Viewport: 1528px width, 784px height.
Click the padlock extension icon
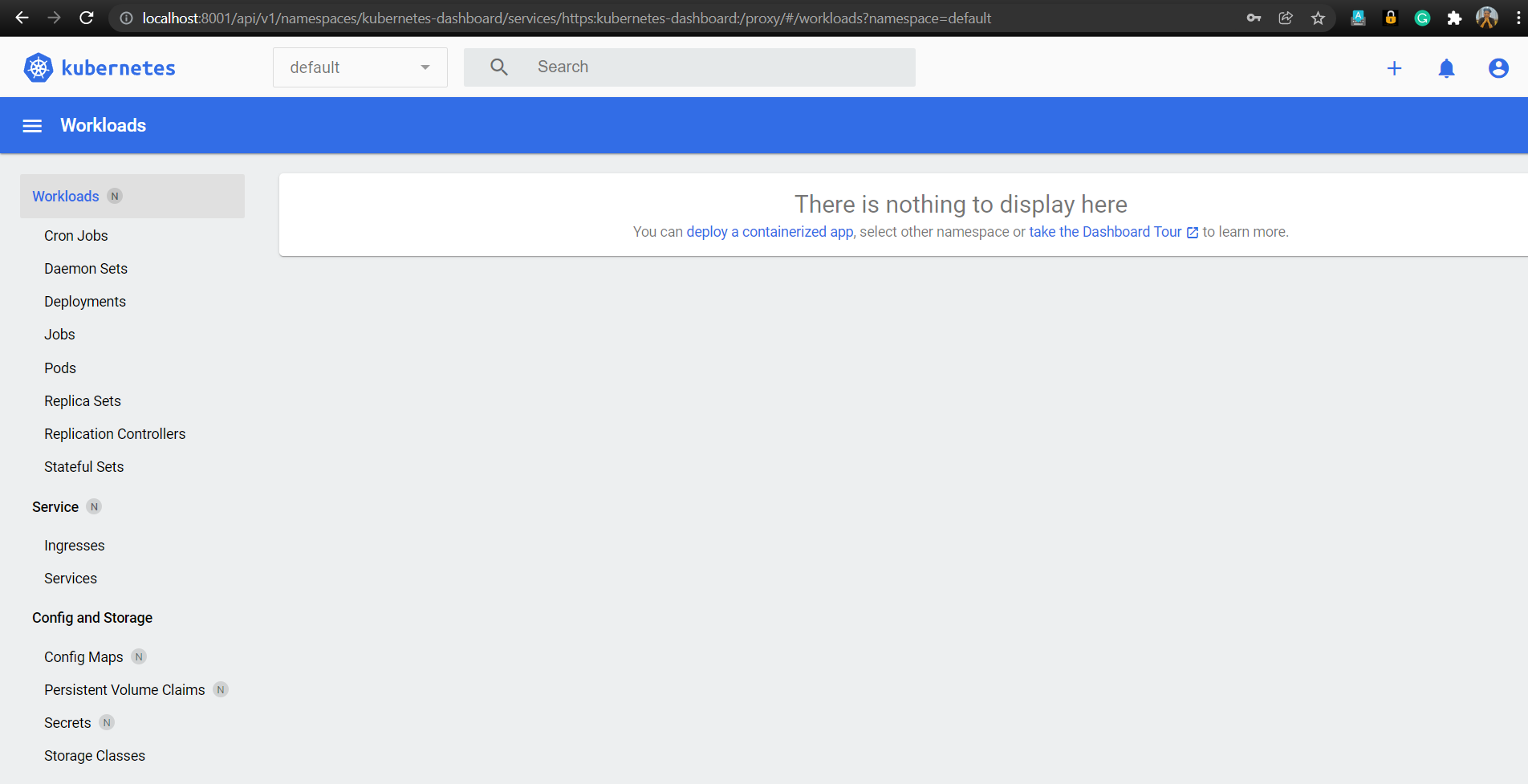1391,18
